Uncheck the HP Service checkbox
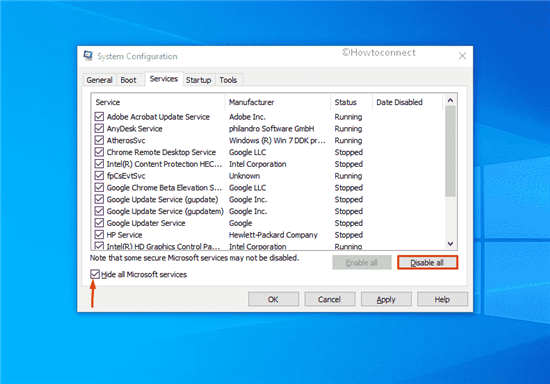The width and height of the screenshot is (550, 384). [x=99, y=235]
